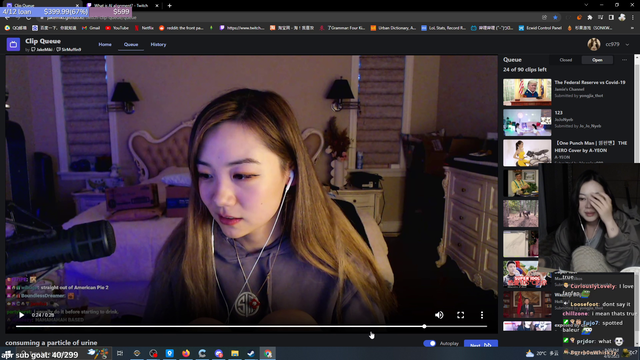Expand the cc979 account dropdown

(x=627, y=44)
